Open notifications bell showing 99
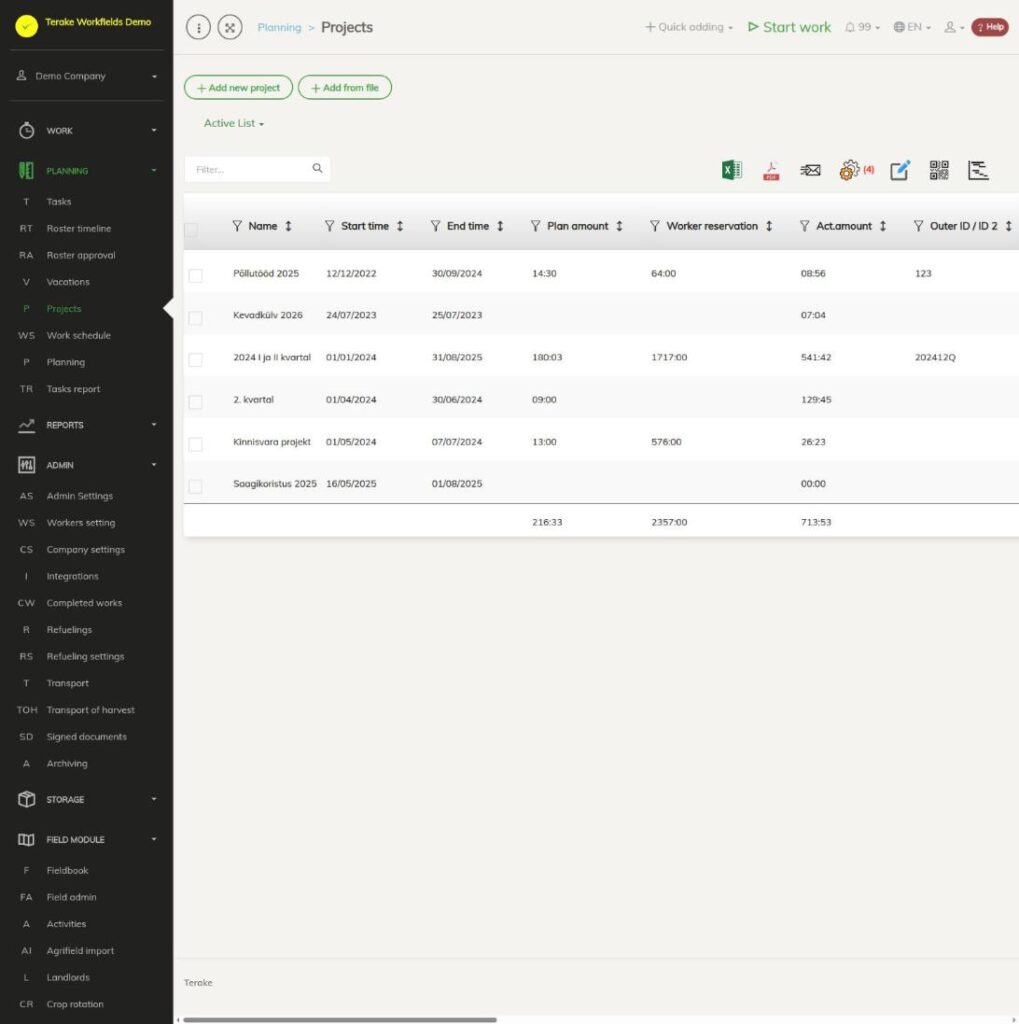This screenshot has width=1019, height=1024. [x=862, y=27]
